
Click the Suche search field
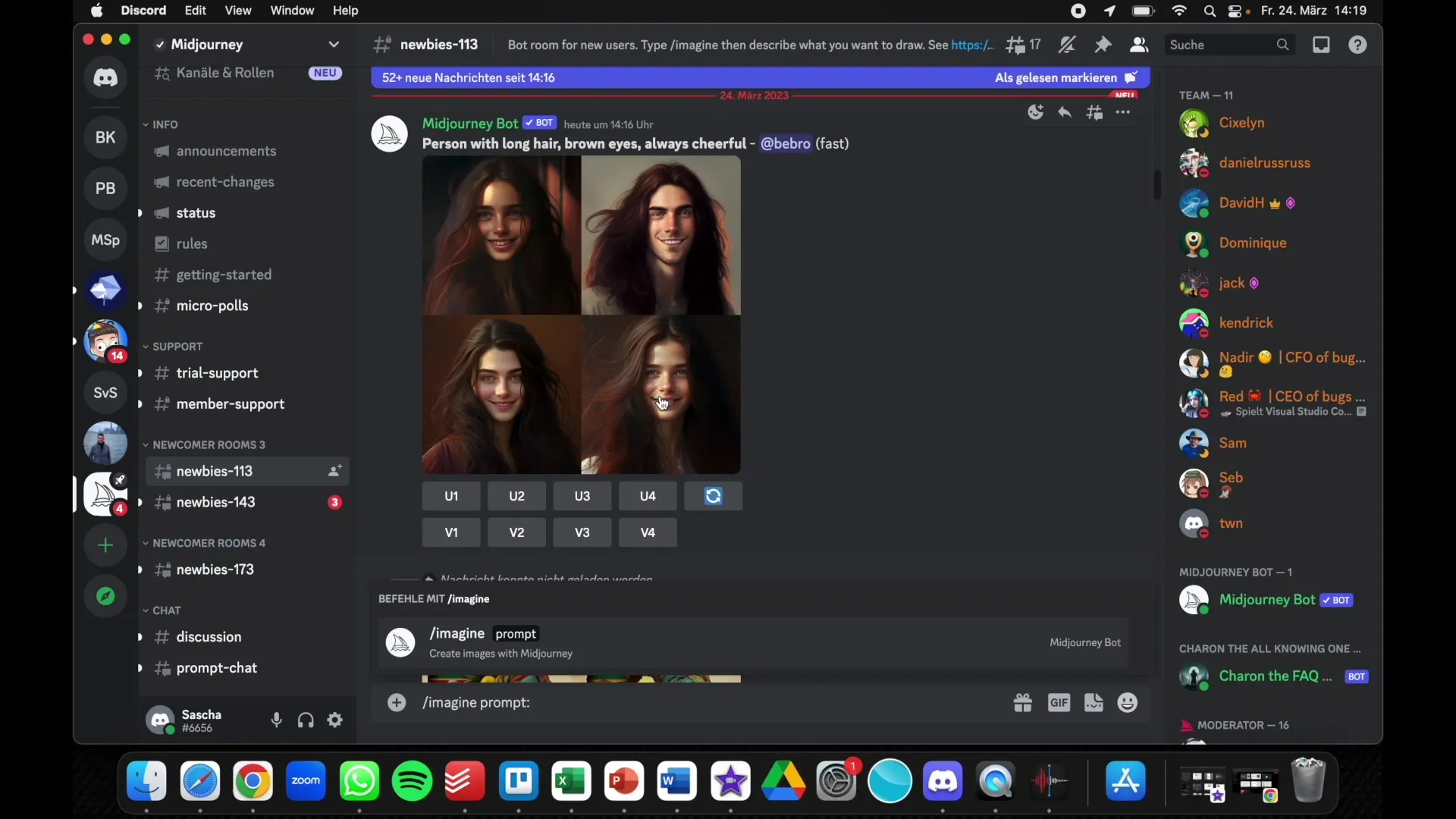tap(1231, 45)
